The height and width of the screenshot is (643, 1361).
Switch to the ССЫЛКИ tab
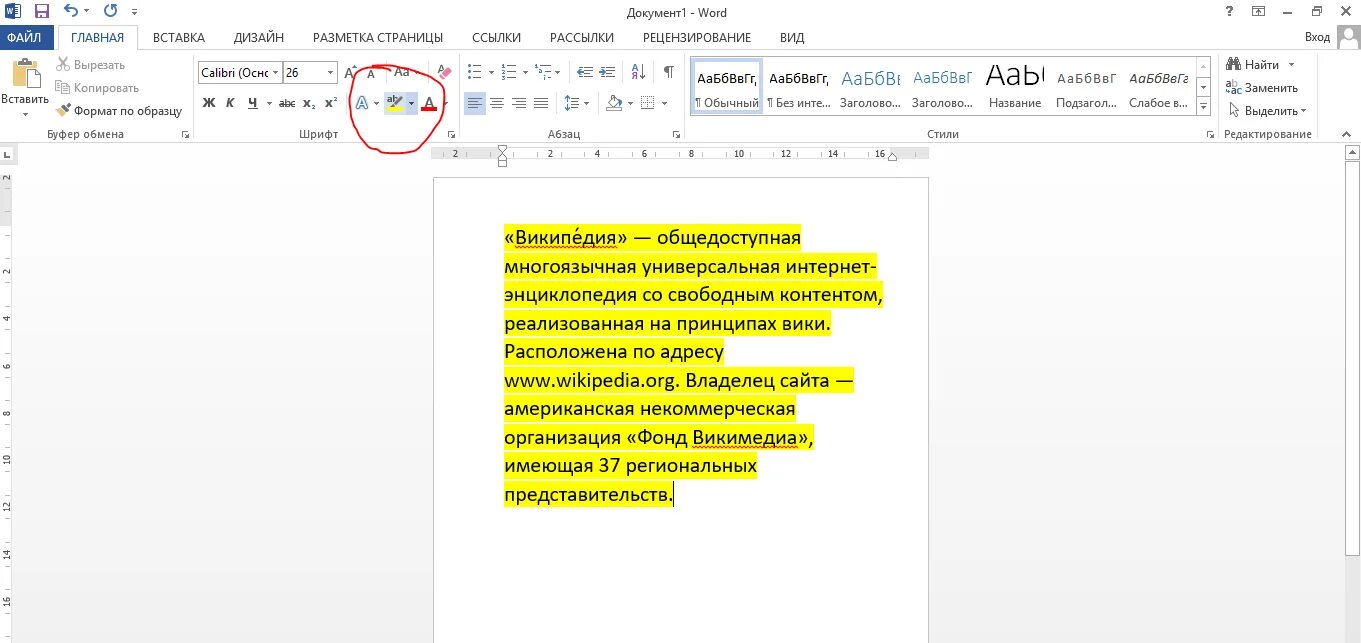pyautogui.click(x=496, y=38)
